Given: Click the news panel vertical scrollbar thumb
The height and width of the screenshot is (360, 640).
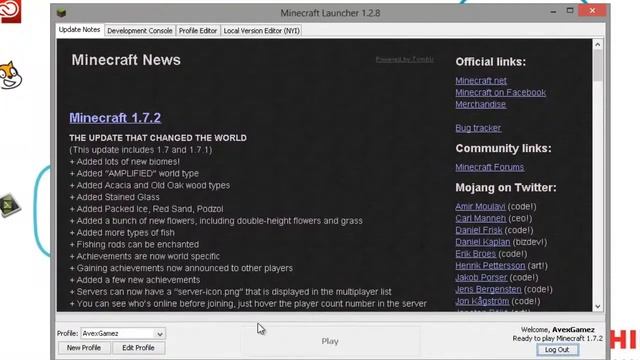Looking at the screenshot, I should pos(598,65).
